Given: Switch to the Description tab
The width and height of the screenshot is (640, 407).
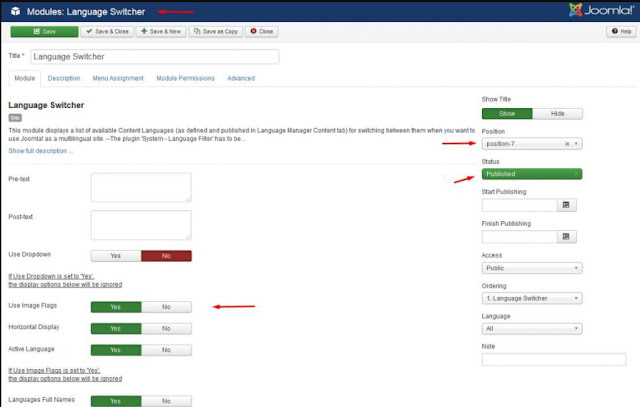Looking at the screenshot, I should coord(64,78).
